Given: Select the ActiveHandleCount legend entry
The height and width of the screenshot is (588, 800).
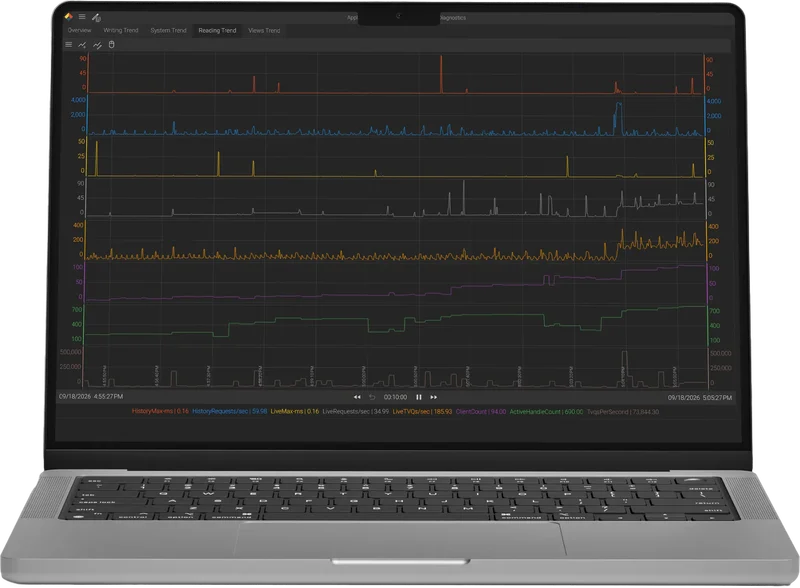Looking at the screenshot, I should click(546, 411).
